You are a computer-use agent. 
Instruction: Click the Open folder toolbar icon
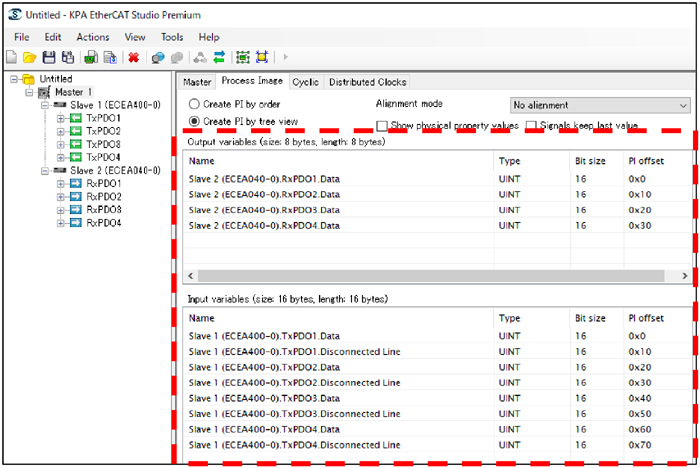pos(30,57)
